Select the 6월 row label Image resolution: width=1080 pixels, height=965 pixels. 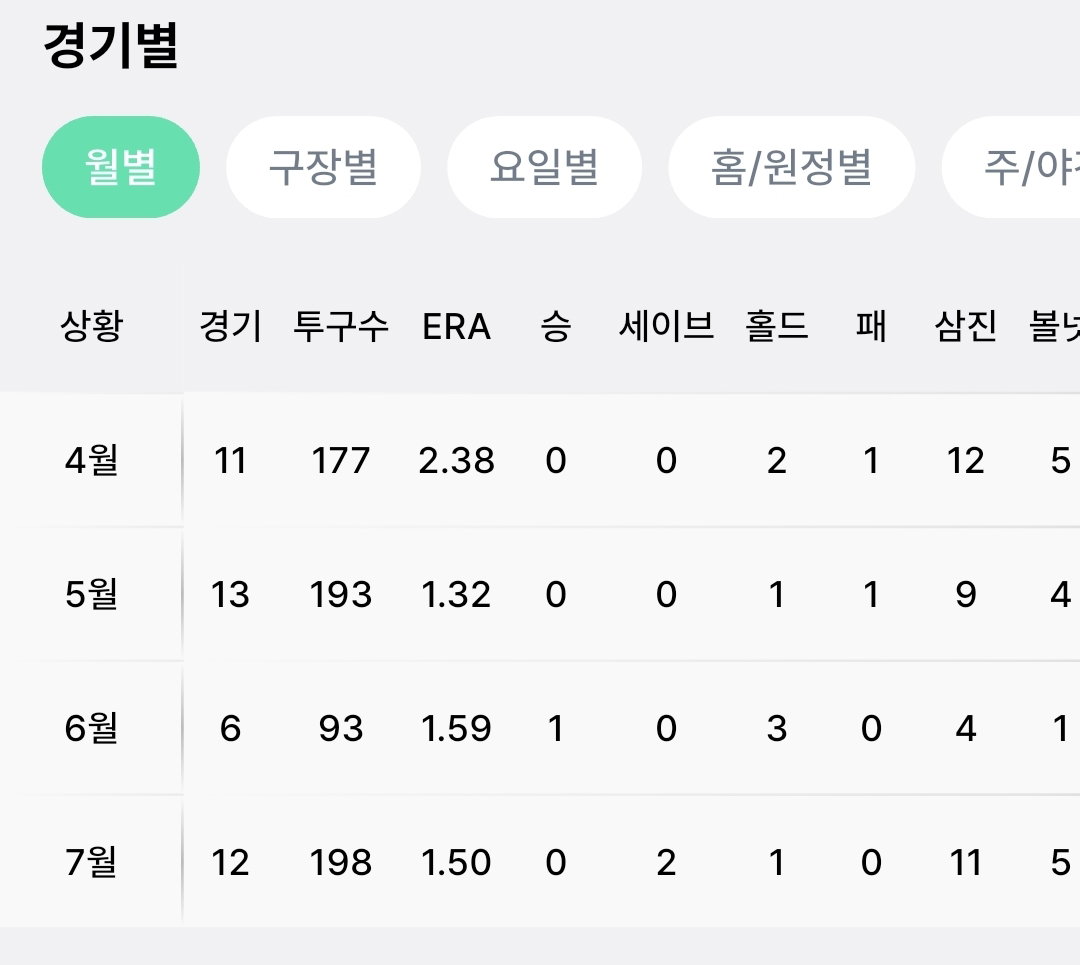[92, 728]
